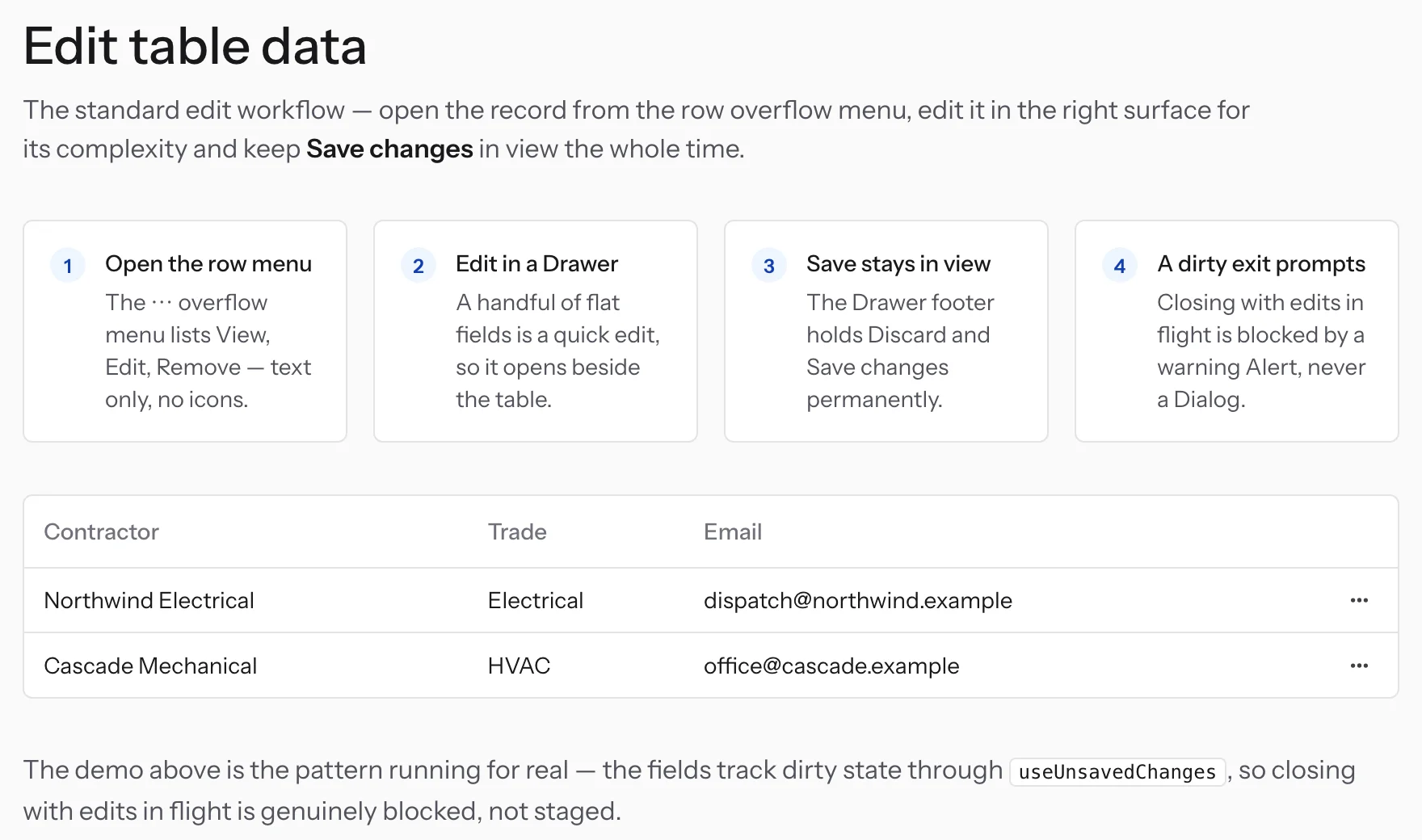Click office@cascade.example email cell
The height and width of the screenshot is (840, 1422).
pos(831,666)
